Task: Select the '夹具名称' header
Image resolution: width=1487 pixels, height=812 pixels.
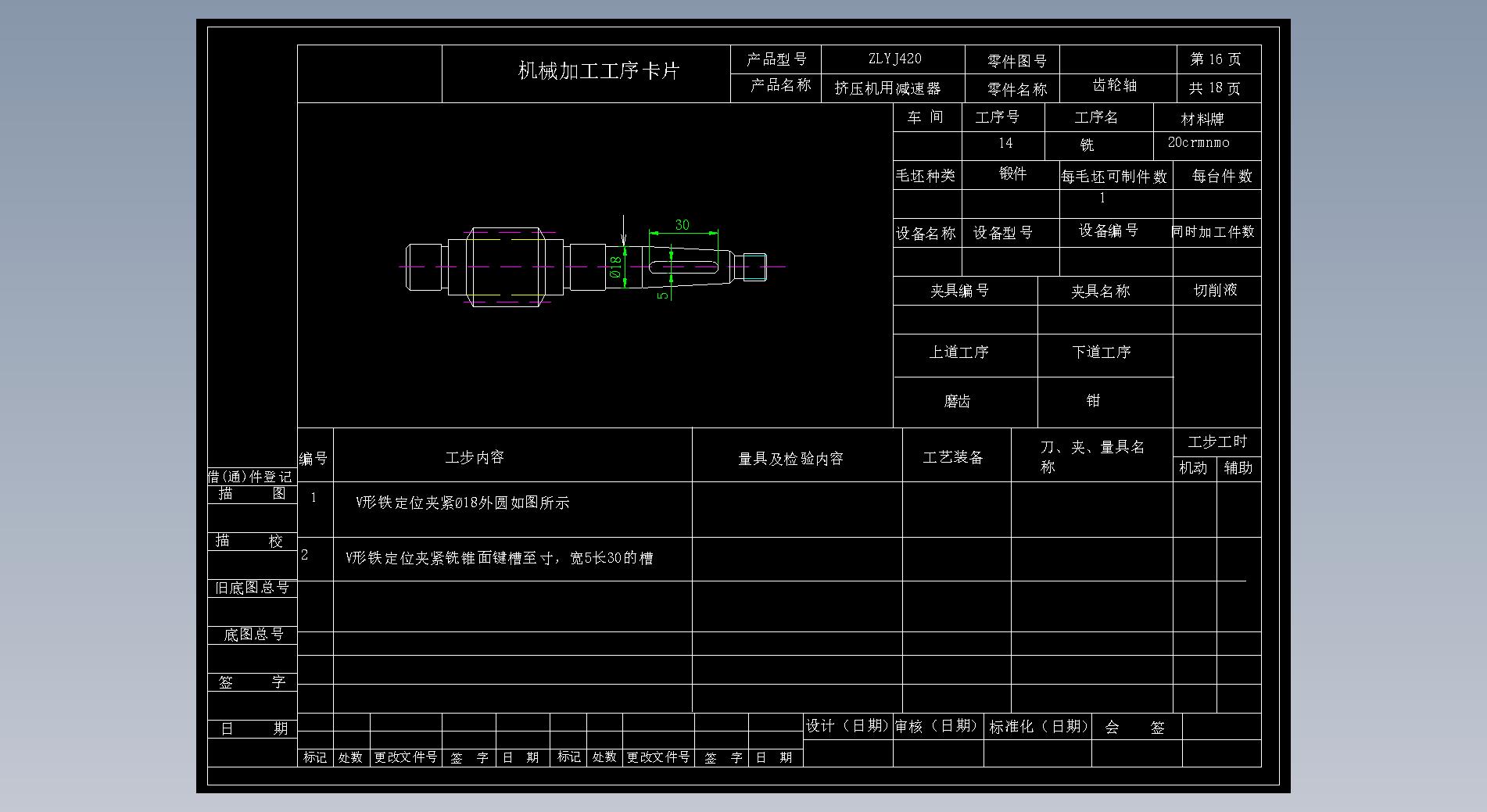Action: point(1100,292)
